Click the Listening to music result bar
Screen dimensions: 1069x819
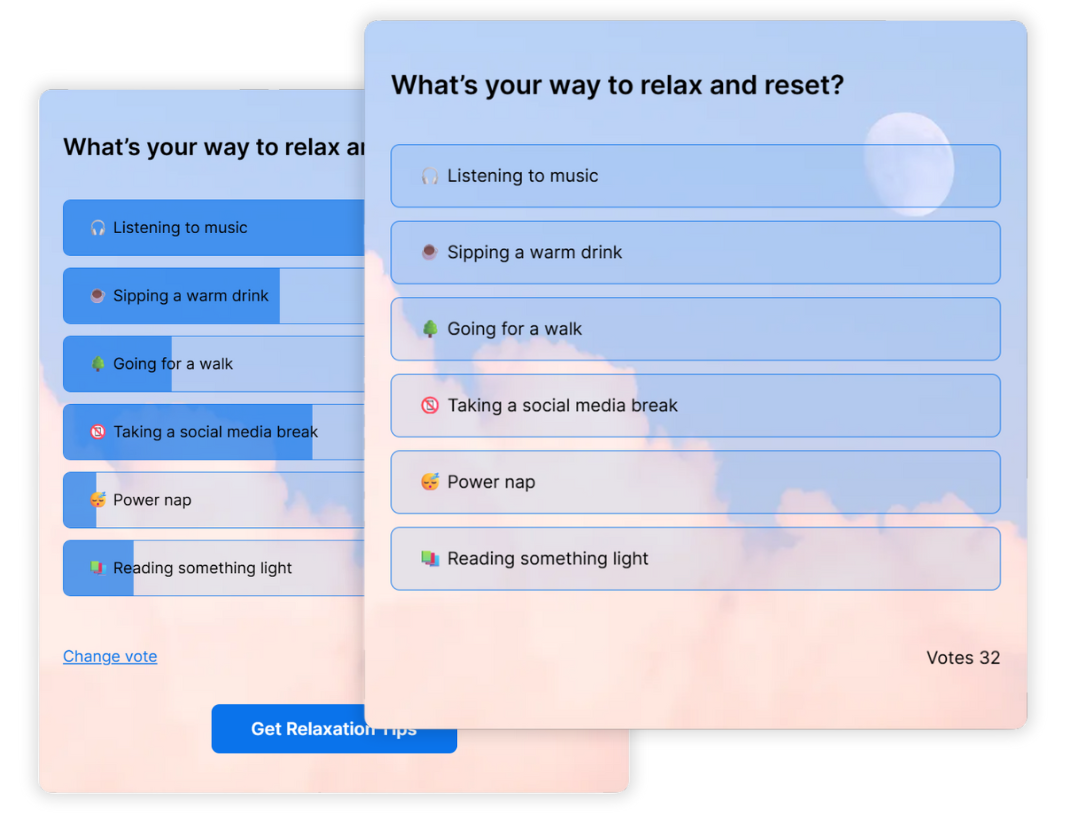tap(213, 228)
